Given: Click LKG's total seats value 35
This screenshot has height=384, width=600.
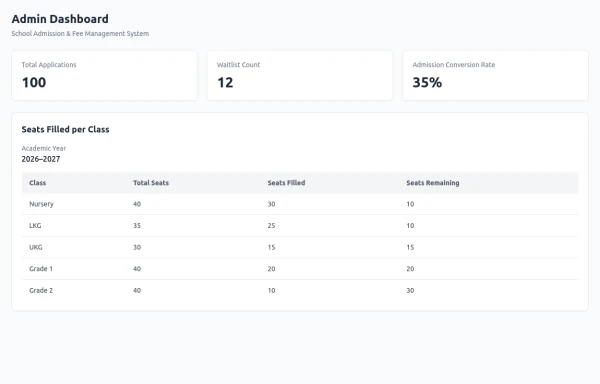Looking at the screenshot, I should point(137,226).
